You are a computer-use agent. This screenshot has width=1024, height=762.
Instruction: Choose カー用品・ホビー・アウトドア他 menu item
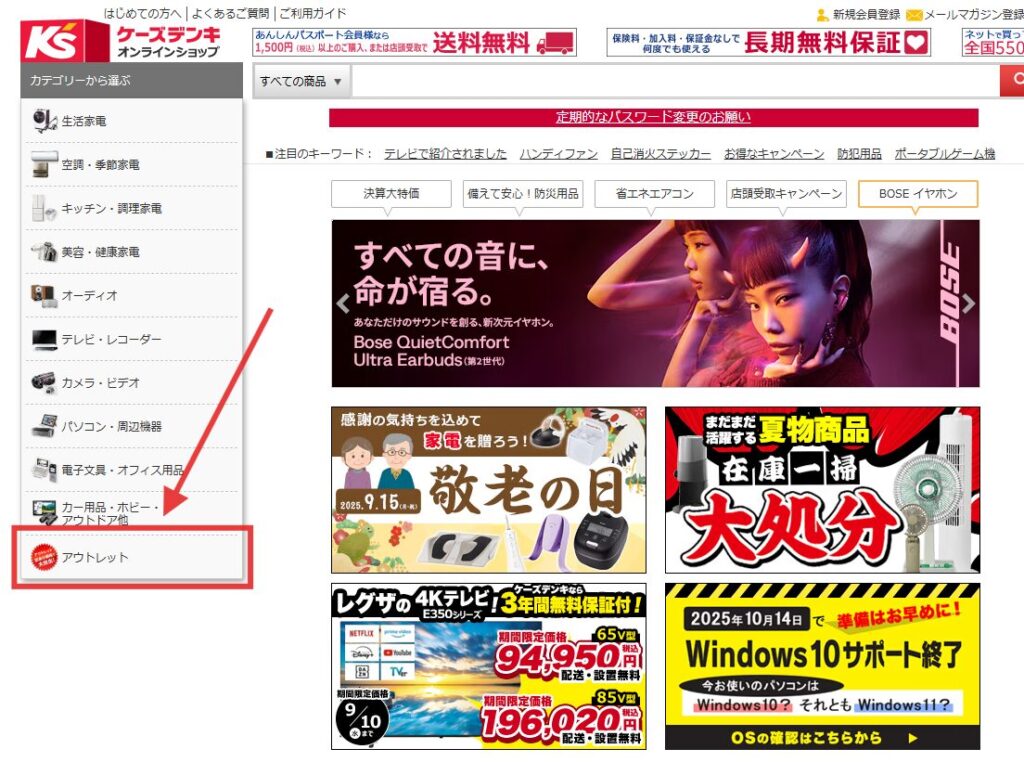[131, 513]
